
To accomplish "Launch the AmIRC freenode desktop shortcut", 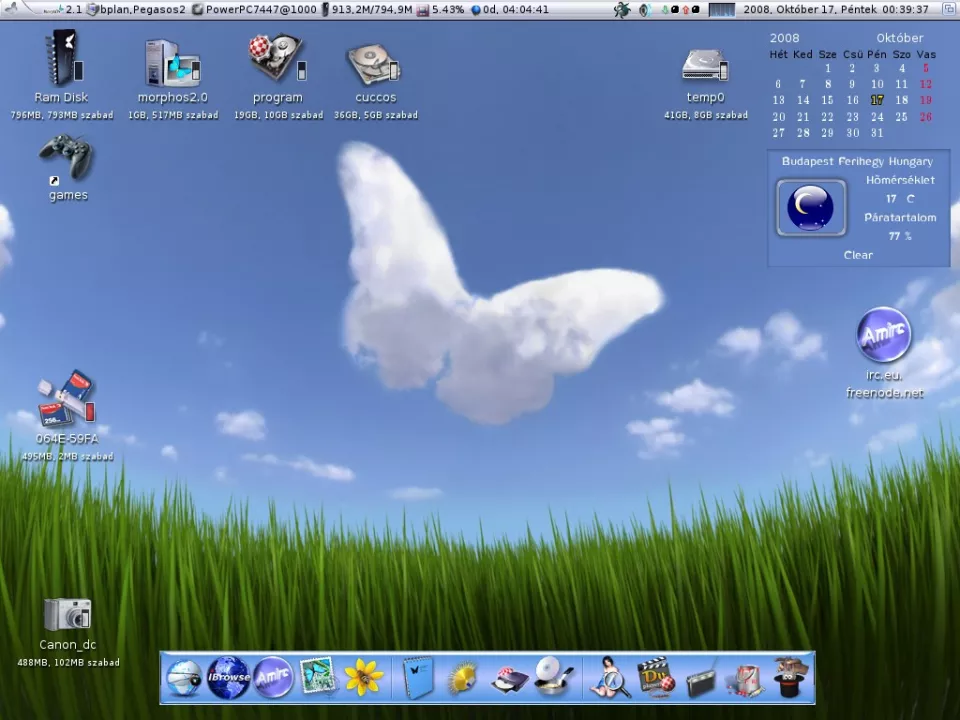I will click(883, 335).
